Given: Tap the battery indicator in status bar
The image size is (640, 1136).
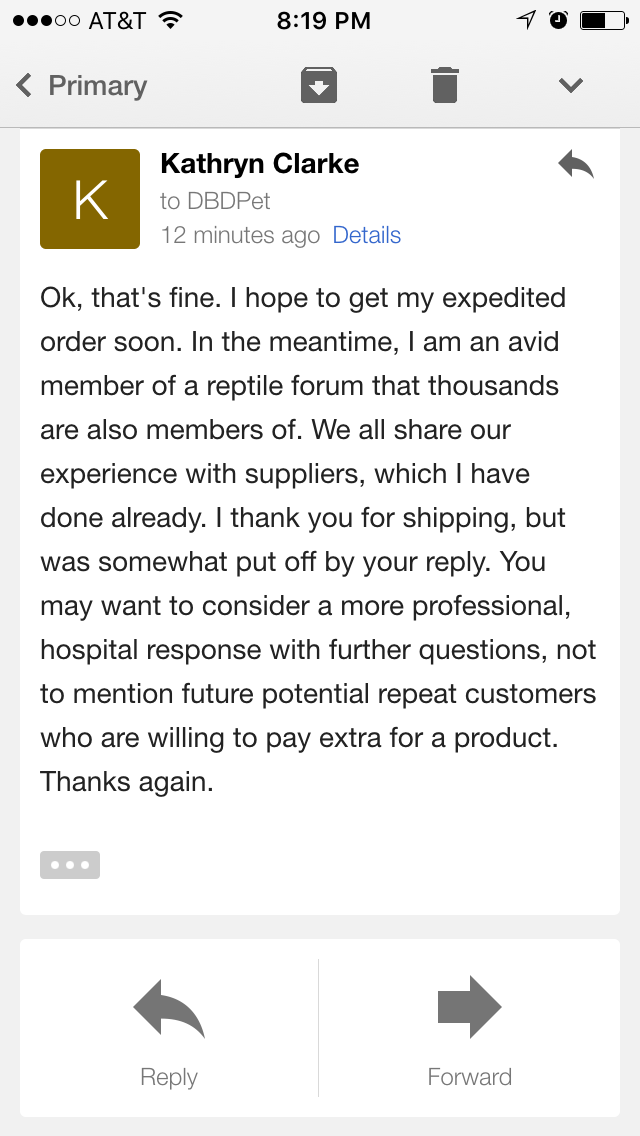Looking at the screenshot, I should pos(604,20).
